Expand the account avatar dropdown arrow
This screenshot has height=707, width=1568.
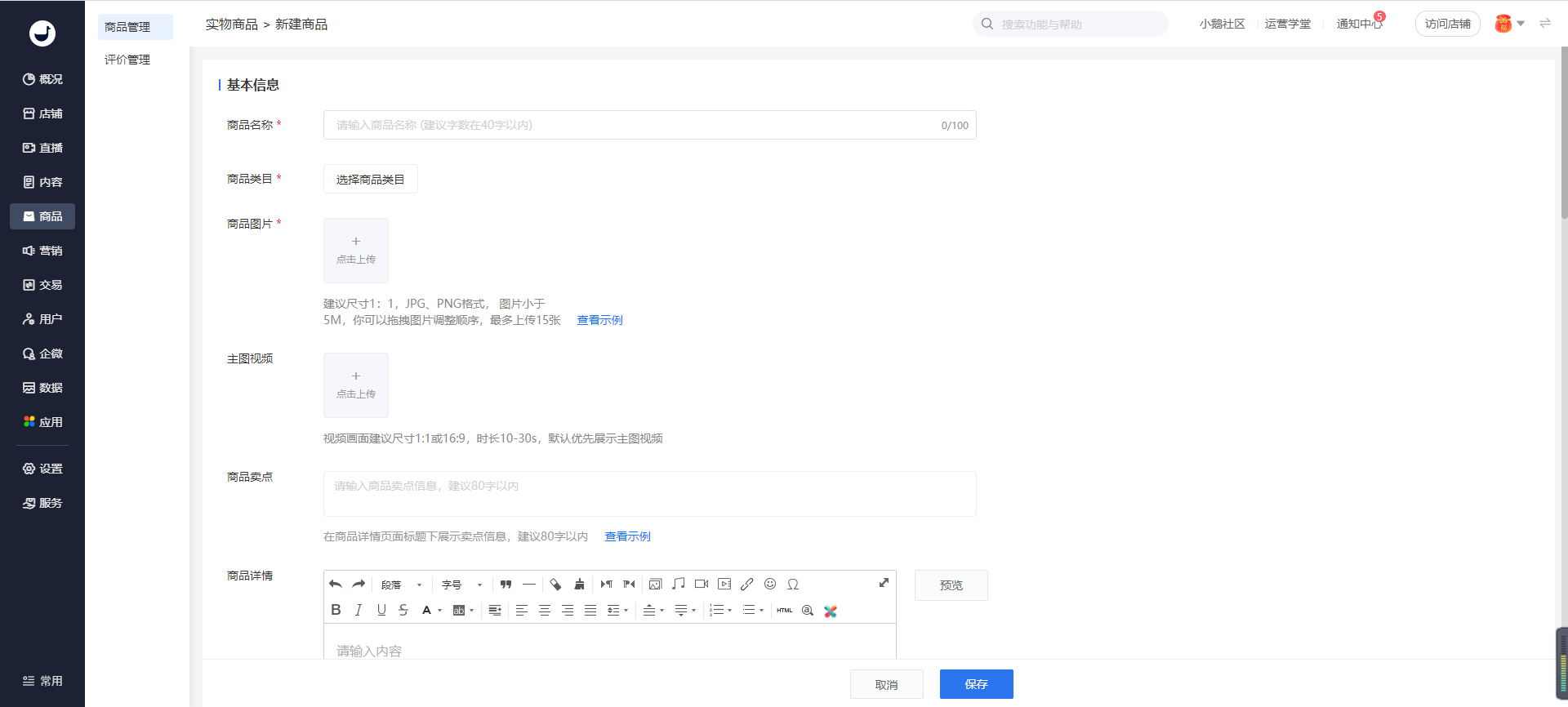(1521, 24)
